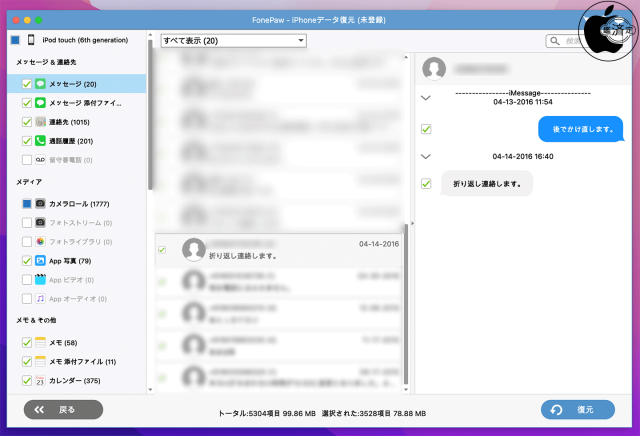Open the conversation '折り返し連絡します。' in list
This screenshot has height=436, width=640.
click(279, 250)
